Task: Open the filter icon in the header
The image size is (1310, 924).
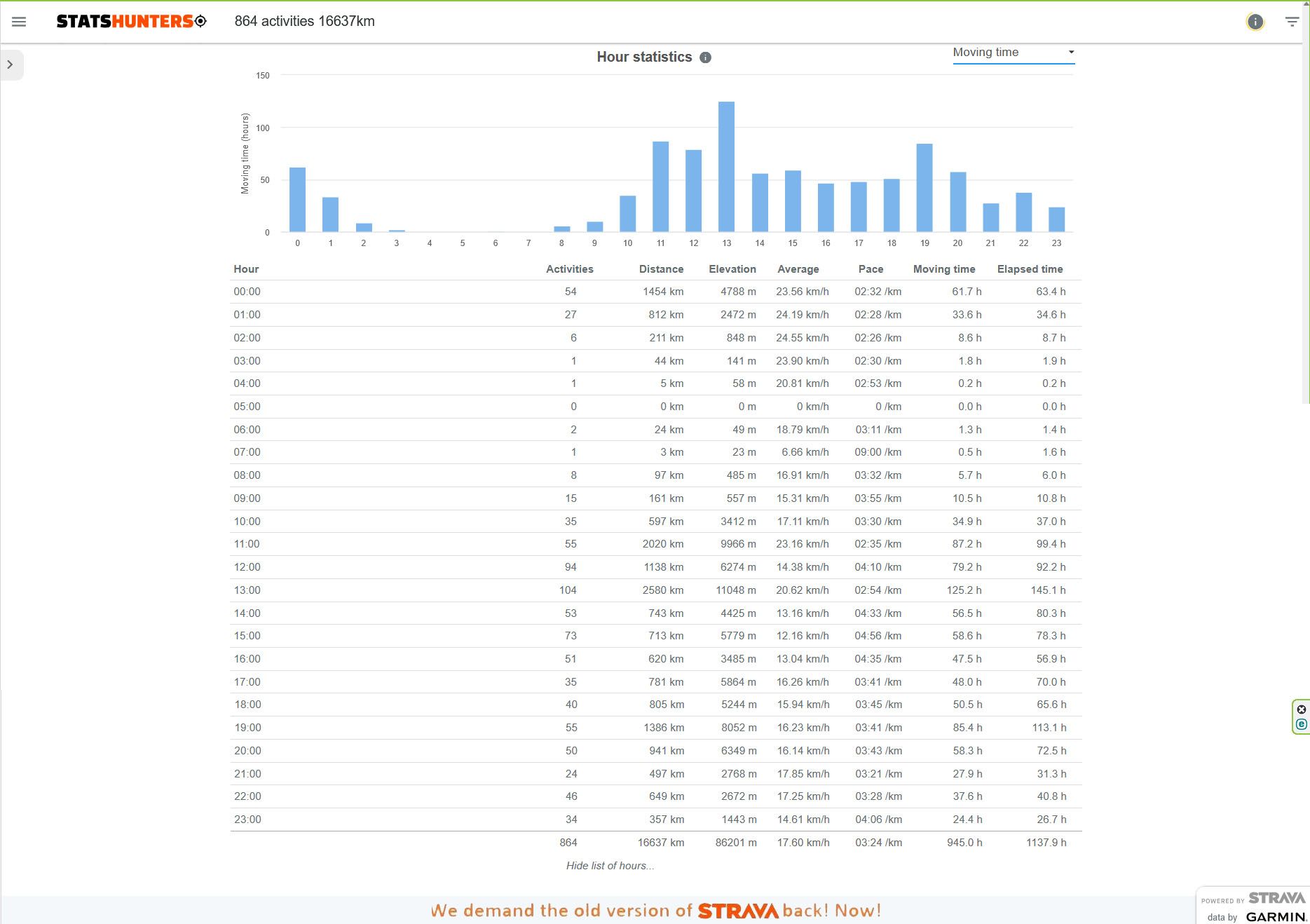Action: click(1291, 22)
